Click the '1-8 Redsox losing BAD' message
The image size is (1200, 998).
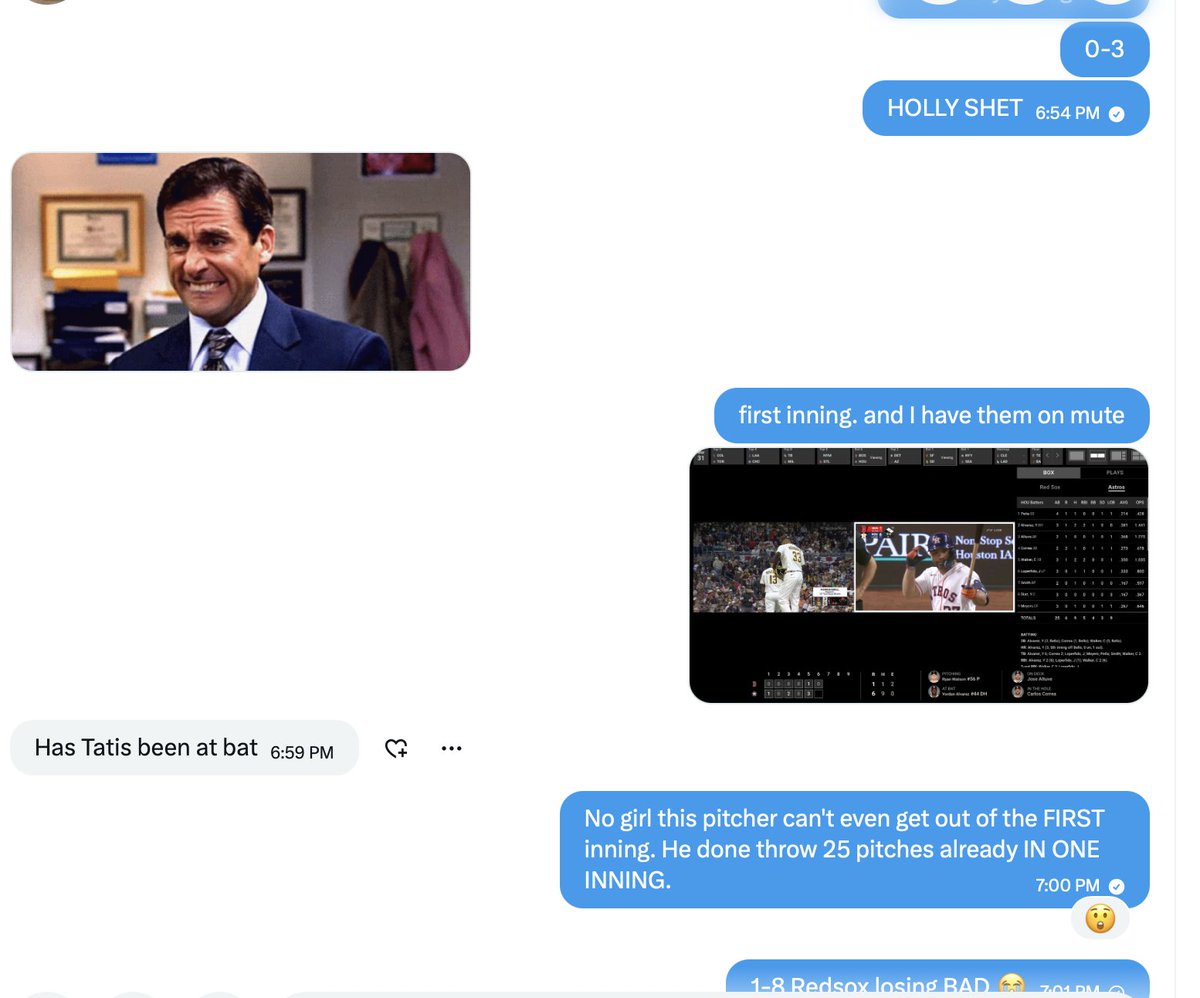[938, 980]
